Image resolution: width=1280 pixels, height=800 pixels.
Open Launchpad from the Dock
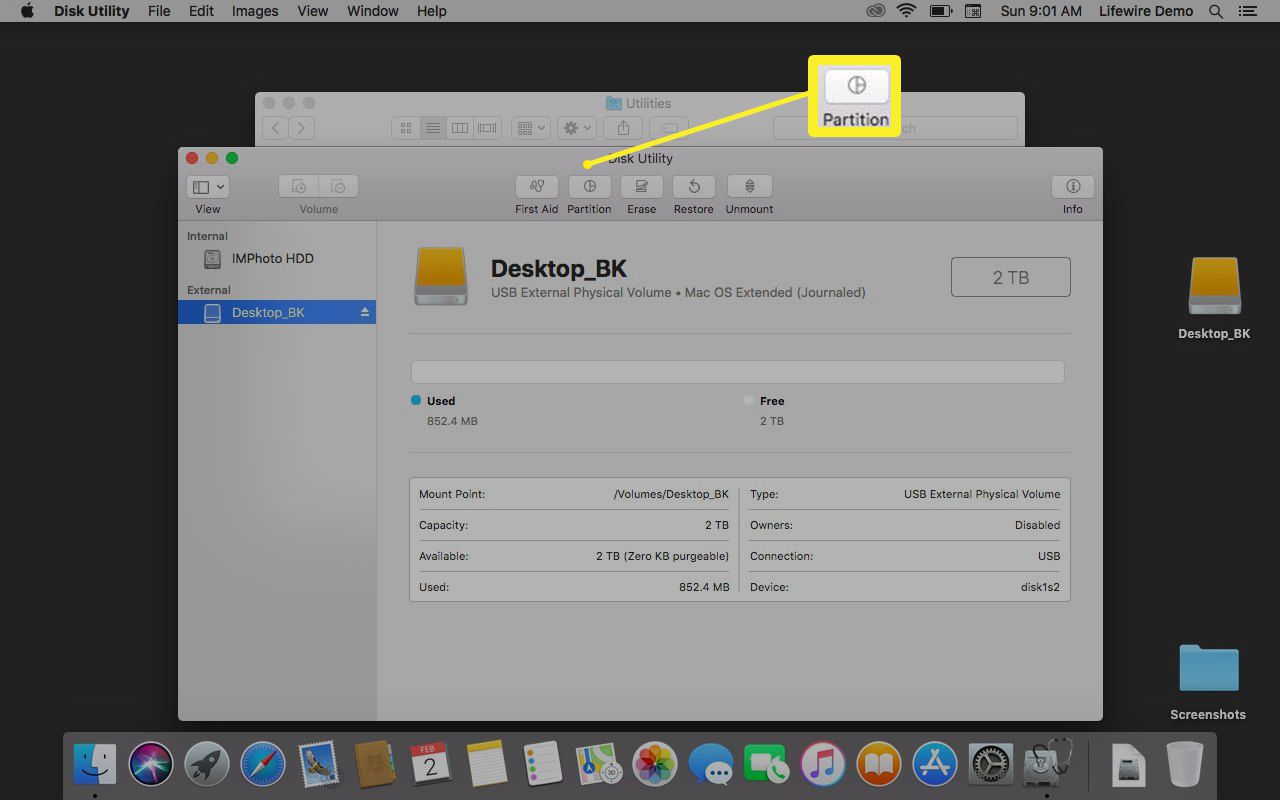coord(207,765)
